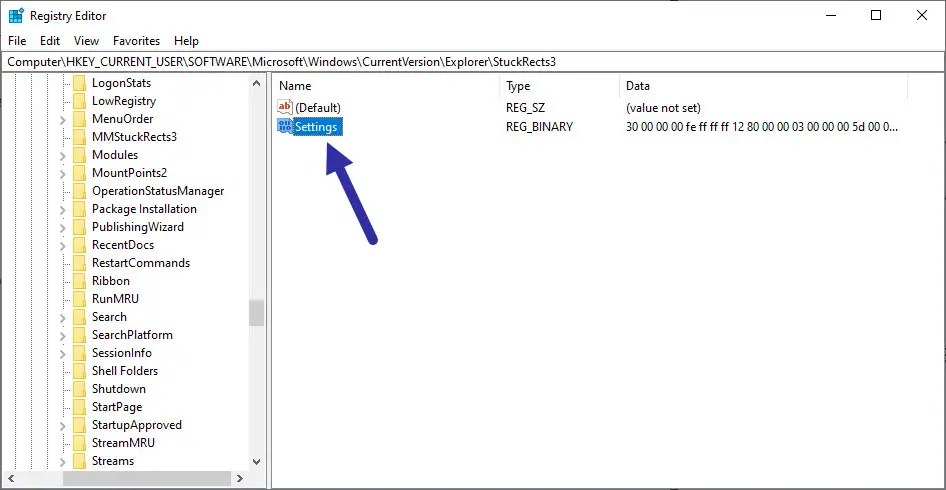Click the Registry Editor app icon in title bar
The height and width of the screenshot is (490, 946).
tap(16, 16)
